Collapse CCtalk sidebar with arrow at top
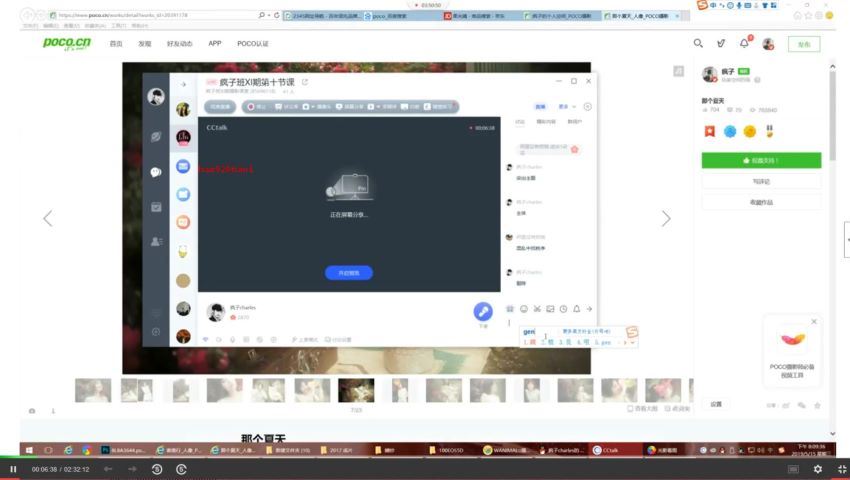The height and width of the screenshot is (480, 850). pos(183,84)
